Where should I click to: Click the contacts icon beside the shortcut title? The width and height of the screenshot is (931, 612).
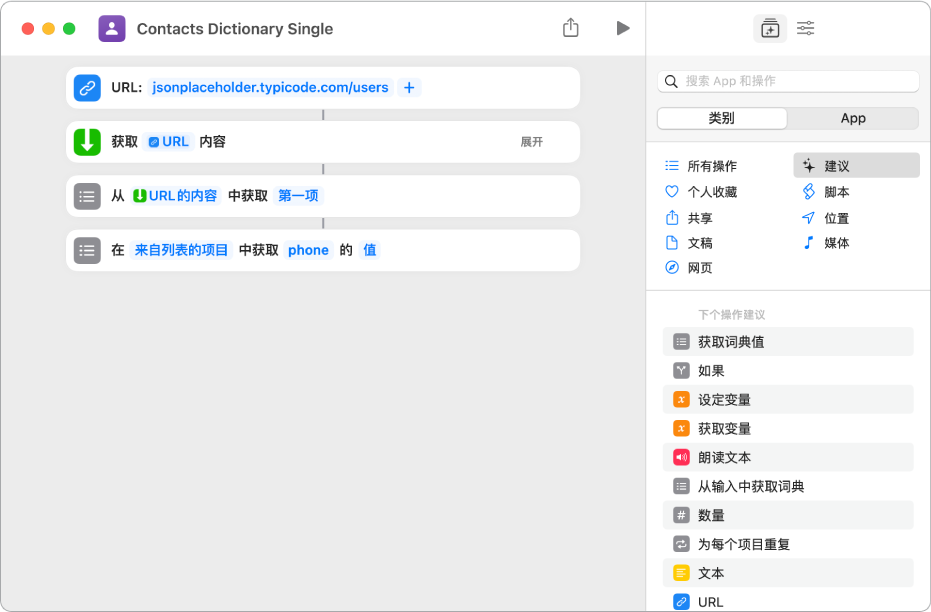pyautogui.click(x=111, y=28)
